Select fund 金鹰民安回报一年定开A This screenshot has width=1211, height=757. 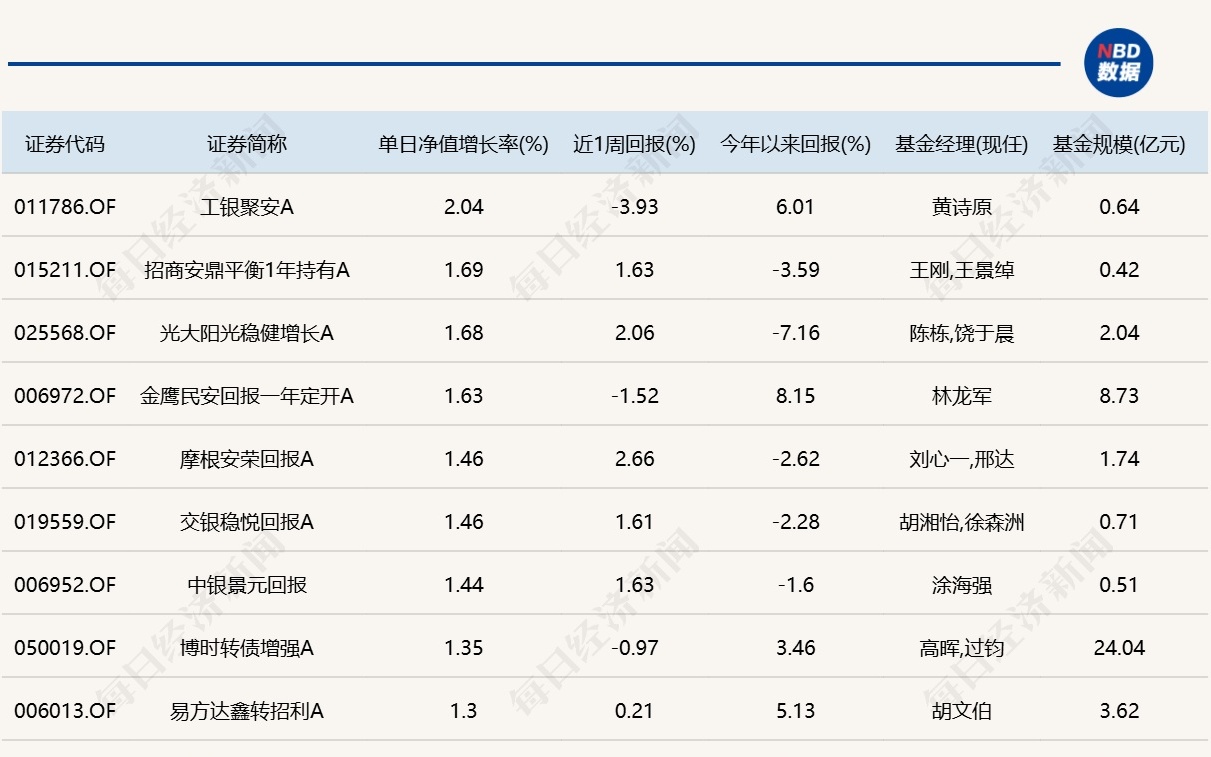[x=247, y=396]
